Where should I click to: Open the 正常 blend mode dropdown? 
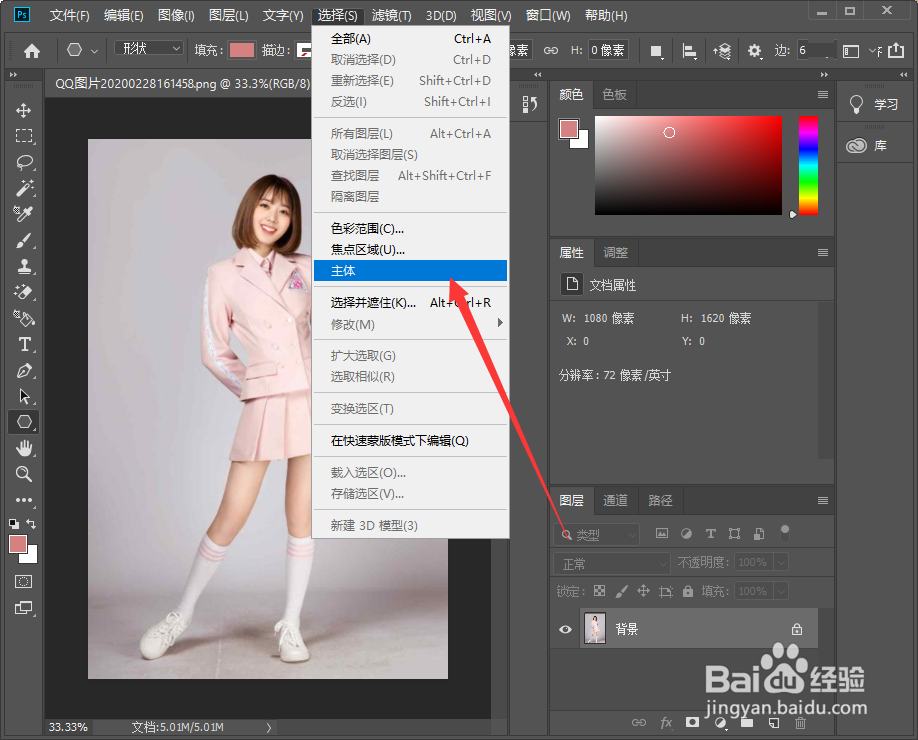point(611,563)
